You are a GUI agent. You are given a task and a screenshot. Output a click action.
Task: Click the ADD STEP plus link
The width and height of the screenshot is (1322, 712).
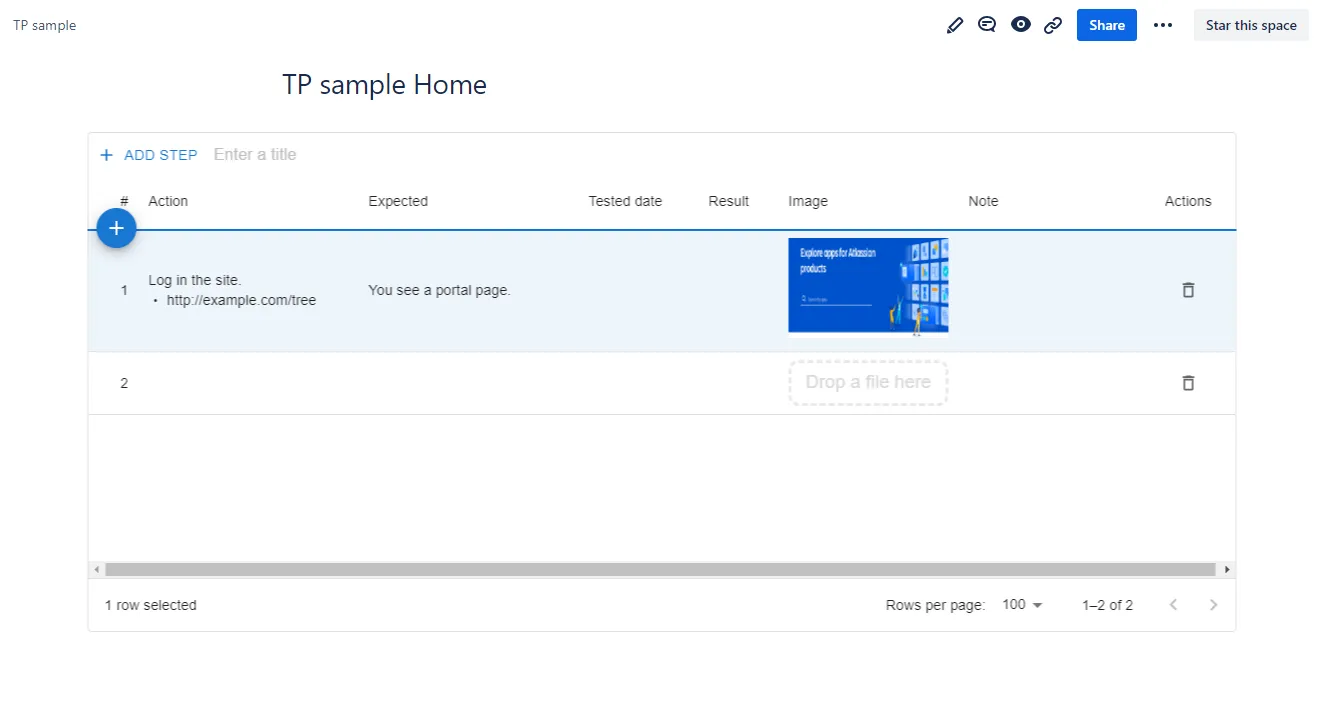coord(149,155)
